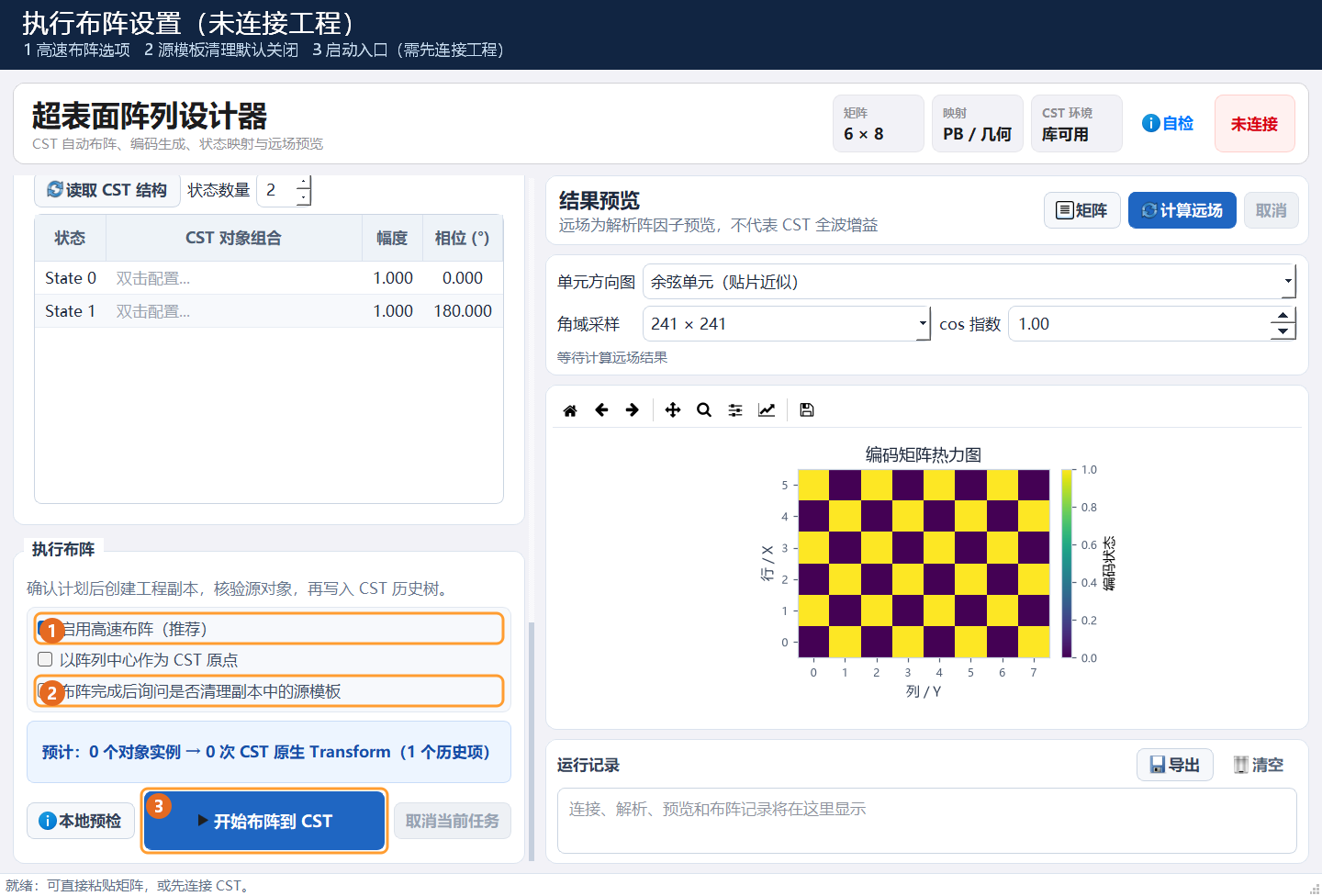This screenshot has height=896, width=1322.
Task: Increase the cos 指数 value with the up arrow
Action: (x=1283, y=316)
